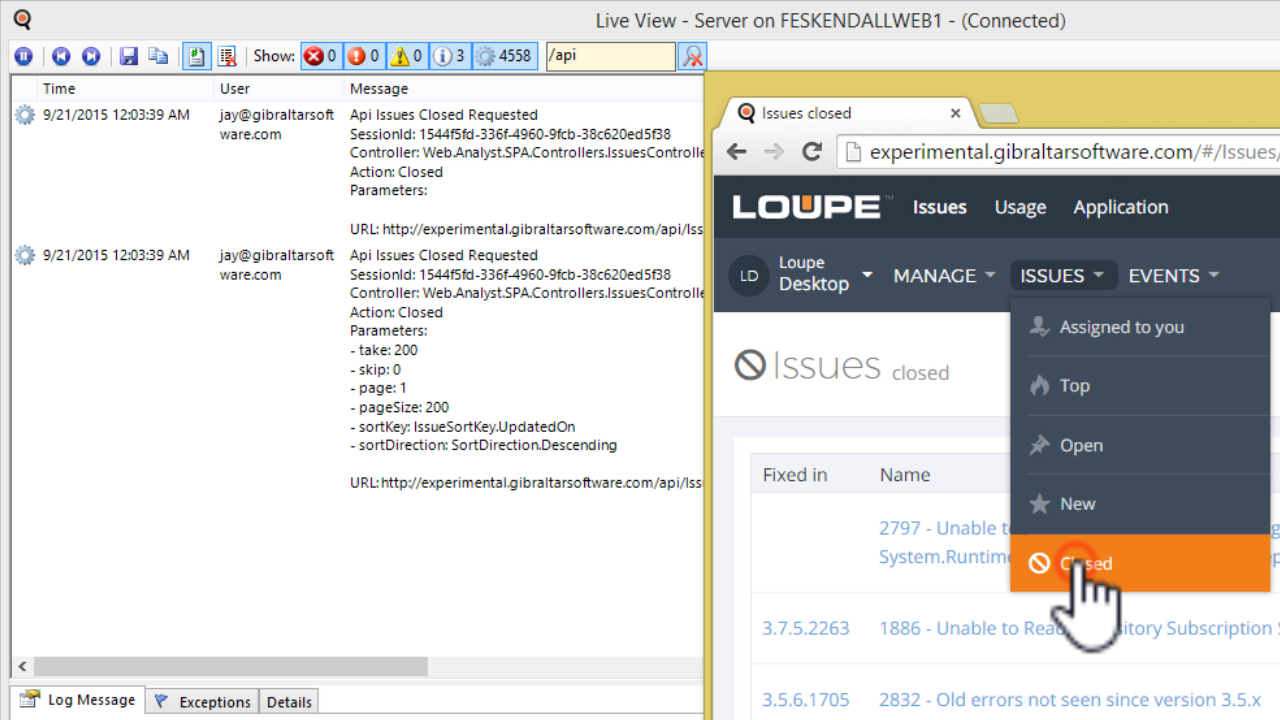The width and height of the screenshot is (1280, 720).
Task: Switch to the Log Message tab
Action: tap(78, 700)
